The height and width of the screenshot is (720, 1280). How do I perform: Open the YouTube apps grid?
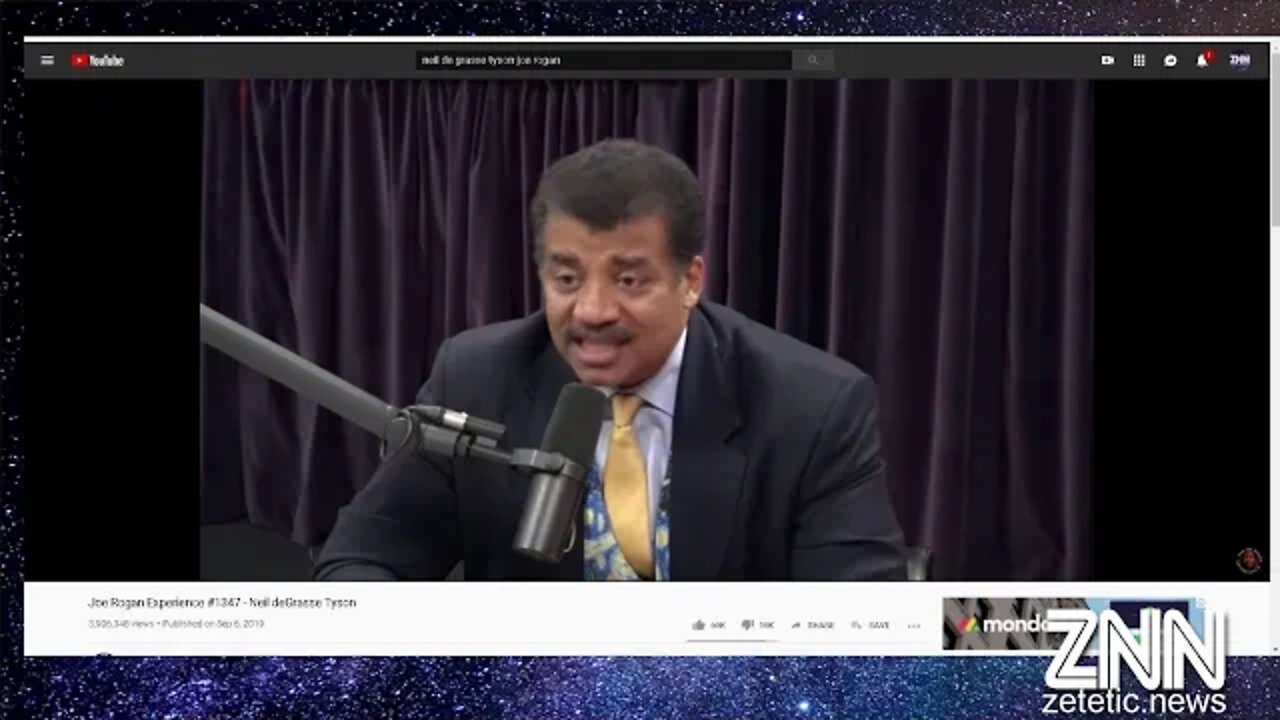[x=1139, y=60]
